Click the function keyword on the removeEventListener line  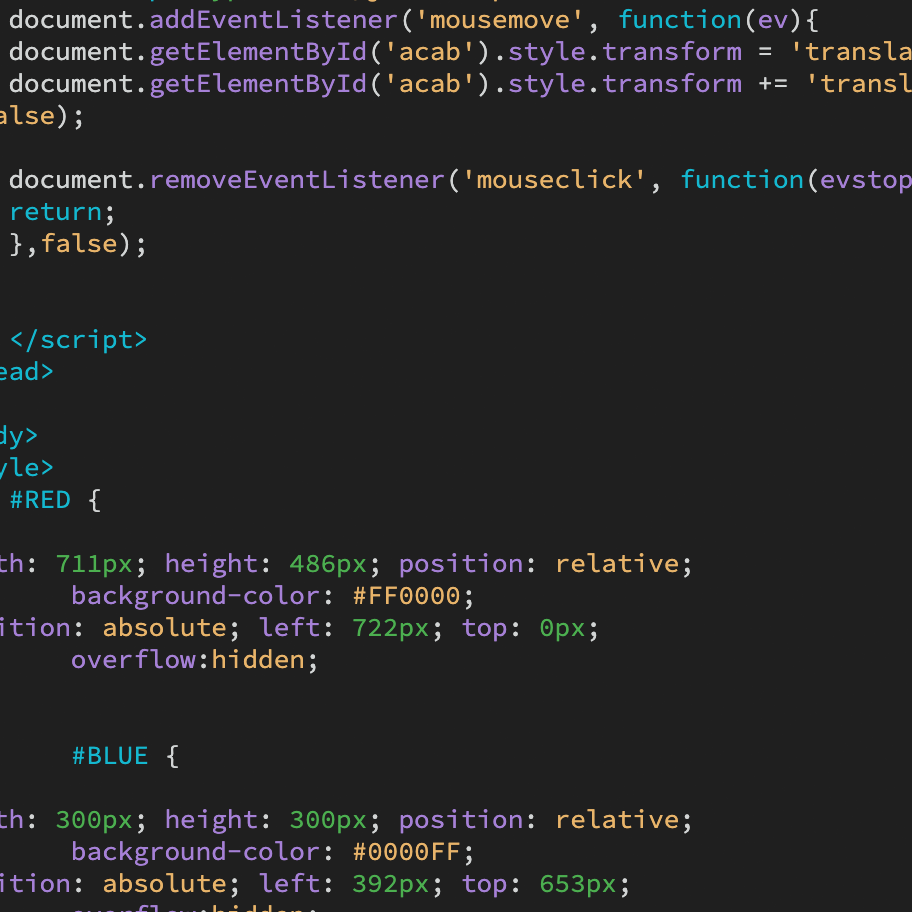[742, 180]
